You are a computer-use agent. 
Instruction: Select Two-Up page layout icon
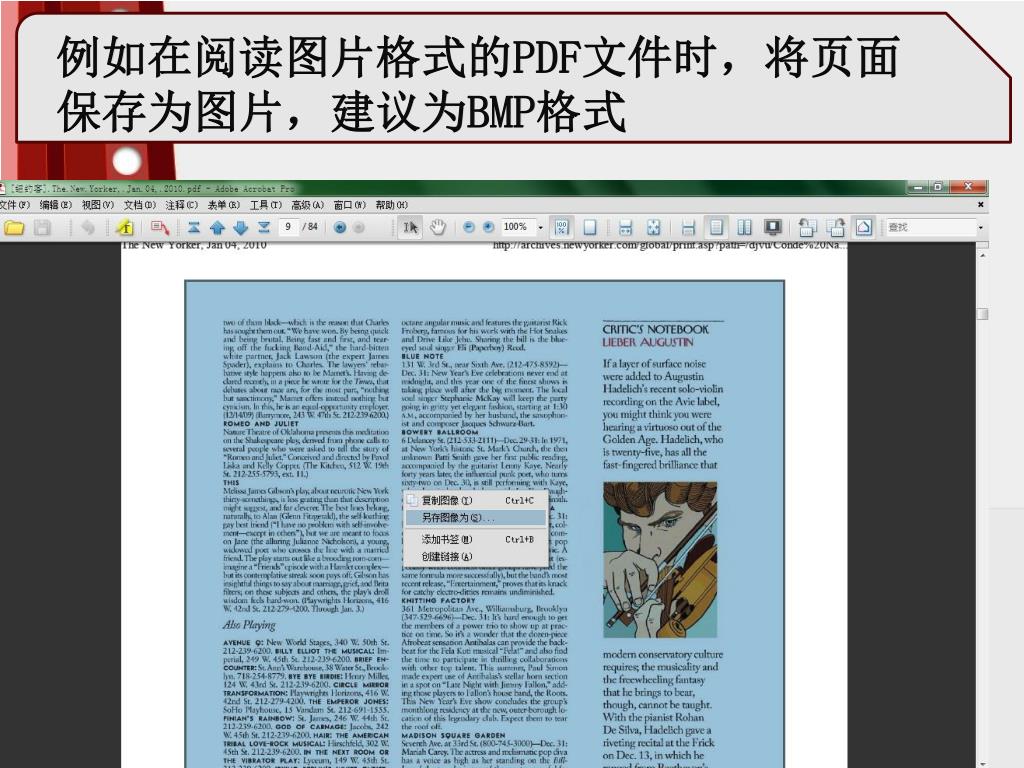tap(744, 227)
